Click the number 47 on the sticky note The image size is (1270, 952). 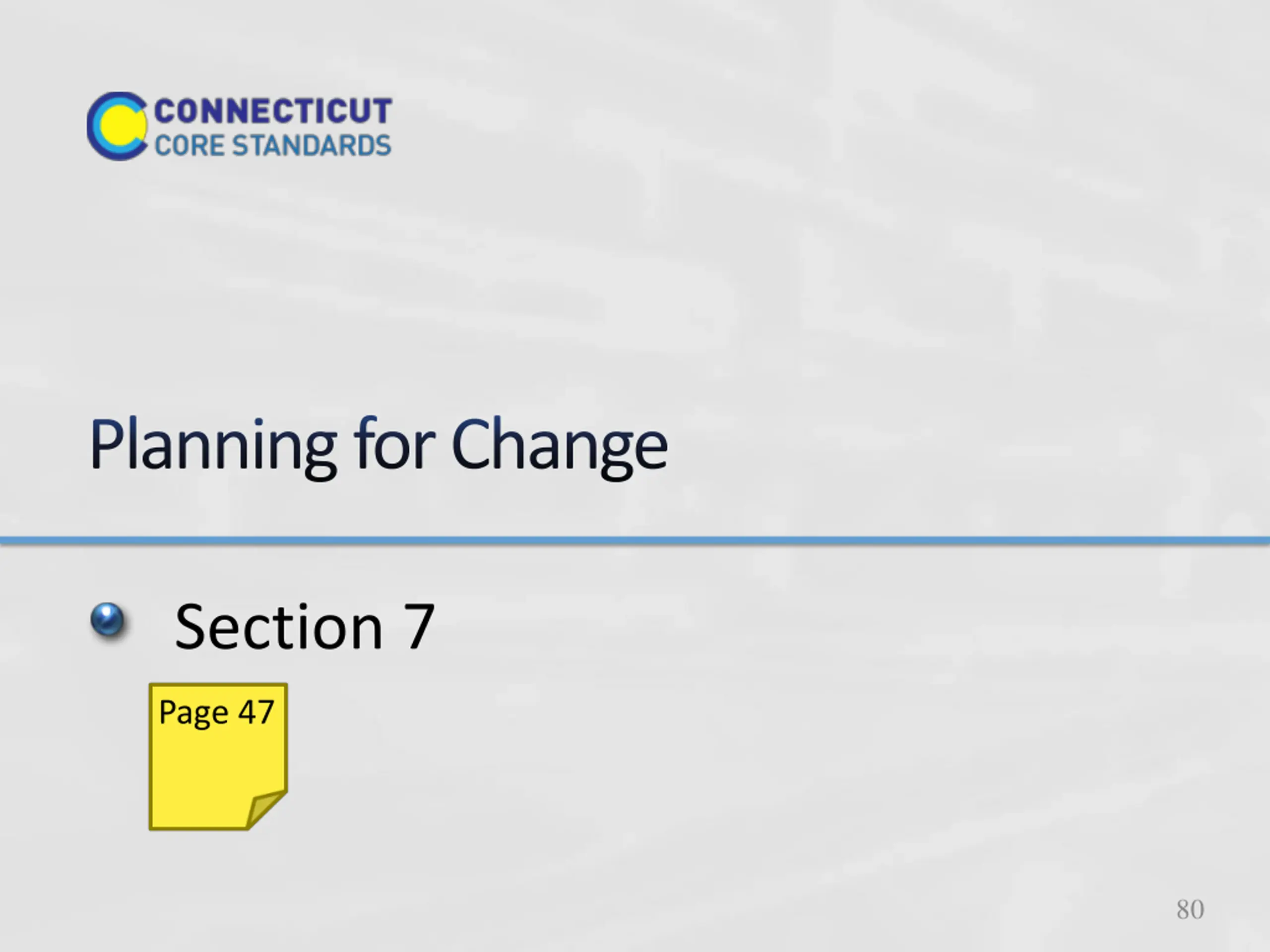256,712
